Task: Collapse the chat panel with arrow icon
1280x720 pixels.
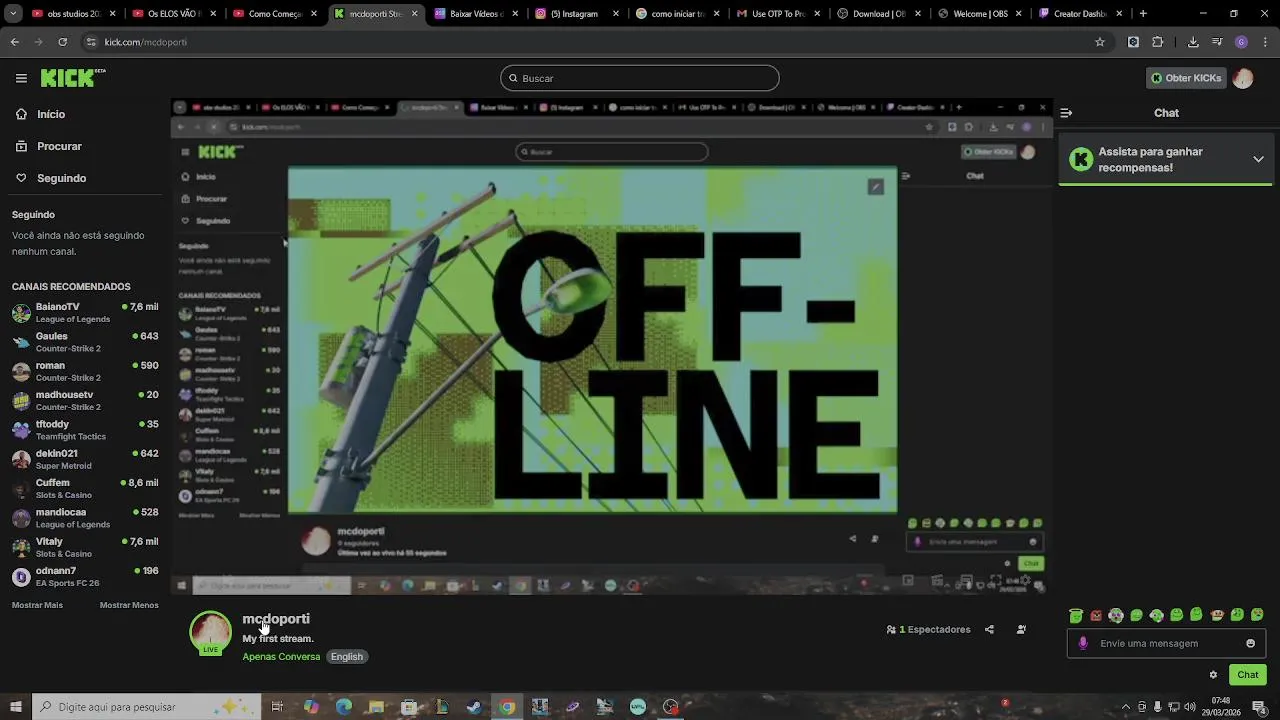Action: pyautogui.click(x=1066, y=113)
